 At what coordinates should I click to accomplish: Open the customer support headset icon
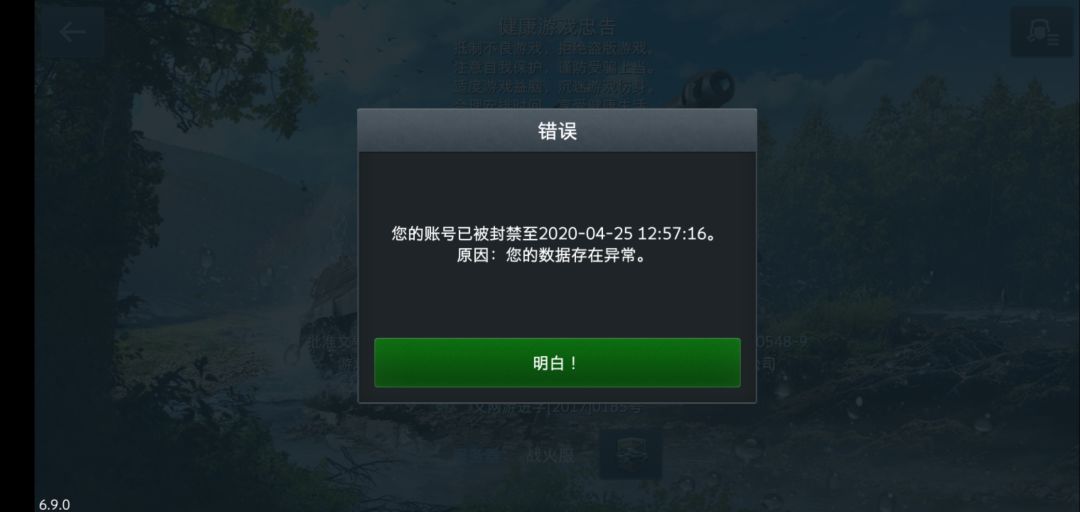(x=1041, y=32)
